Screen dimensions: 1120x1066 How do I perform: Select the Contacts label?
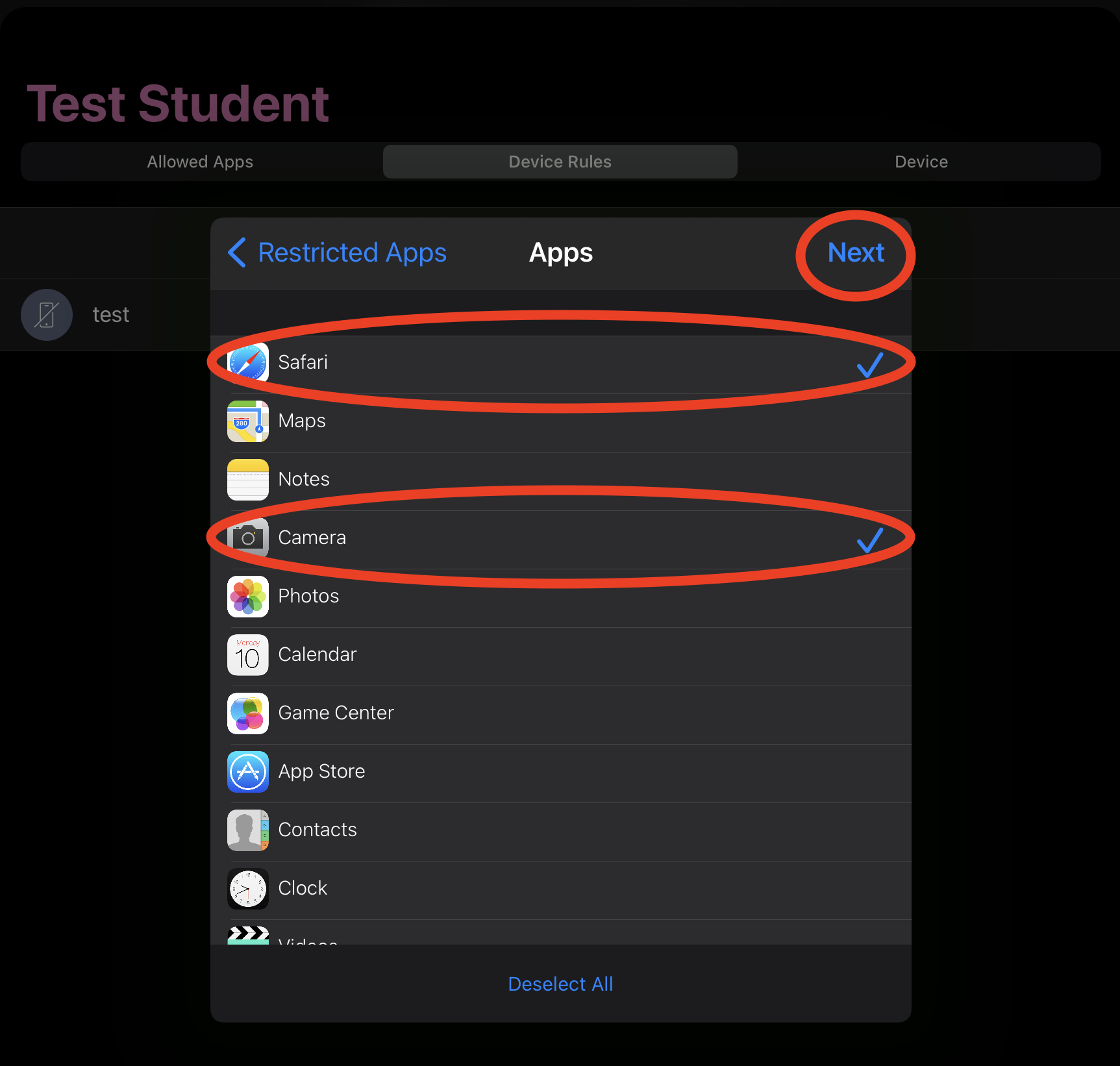pyautogui.click(x=317, y=830)
